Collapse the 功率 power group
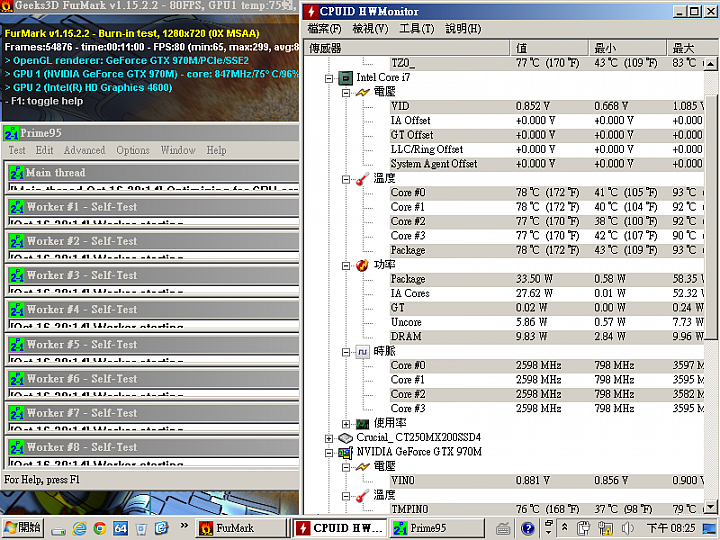720x540 pixels. (x=346, y=265)
